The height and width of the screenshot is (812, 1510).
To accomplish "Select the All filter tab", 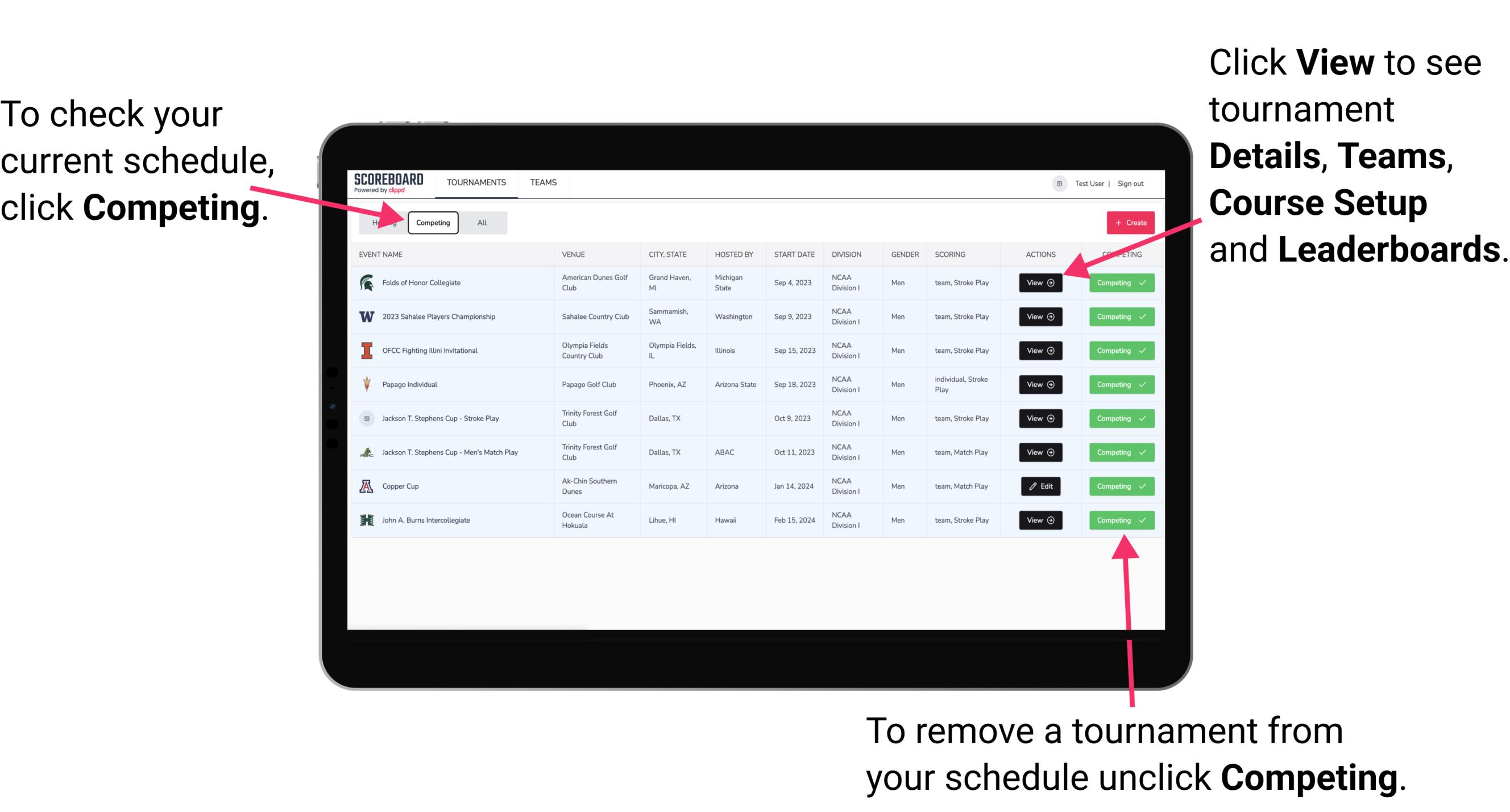I will coord(480,222).
